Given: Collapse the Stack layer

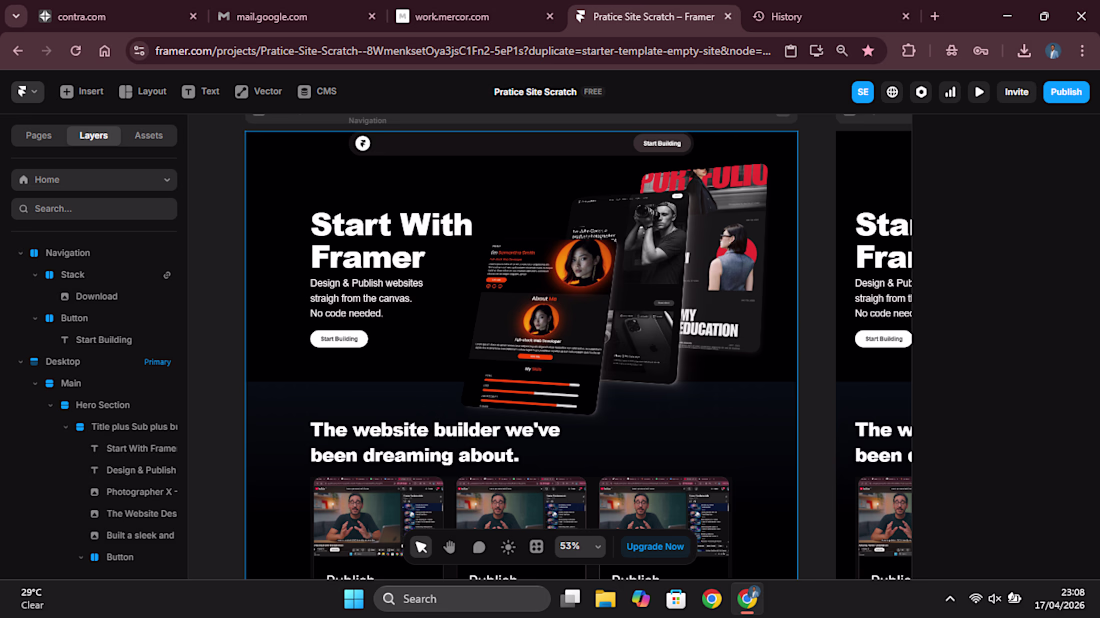Looking at the screenshot, I should tap(35, 275).
